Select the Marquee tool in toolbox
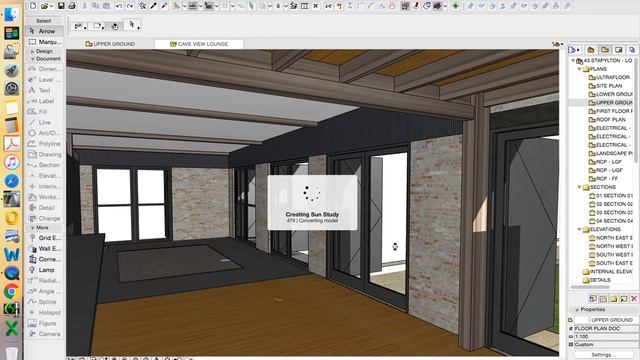Image resolution: width=640 pixels, height=360 pixels. (44, 42)
